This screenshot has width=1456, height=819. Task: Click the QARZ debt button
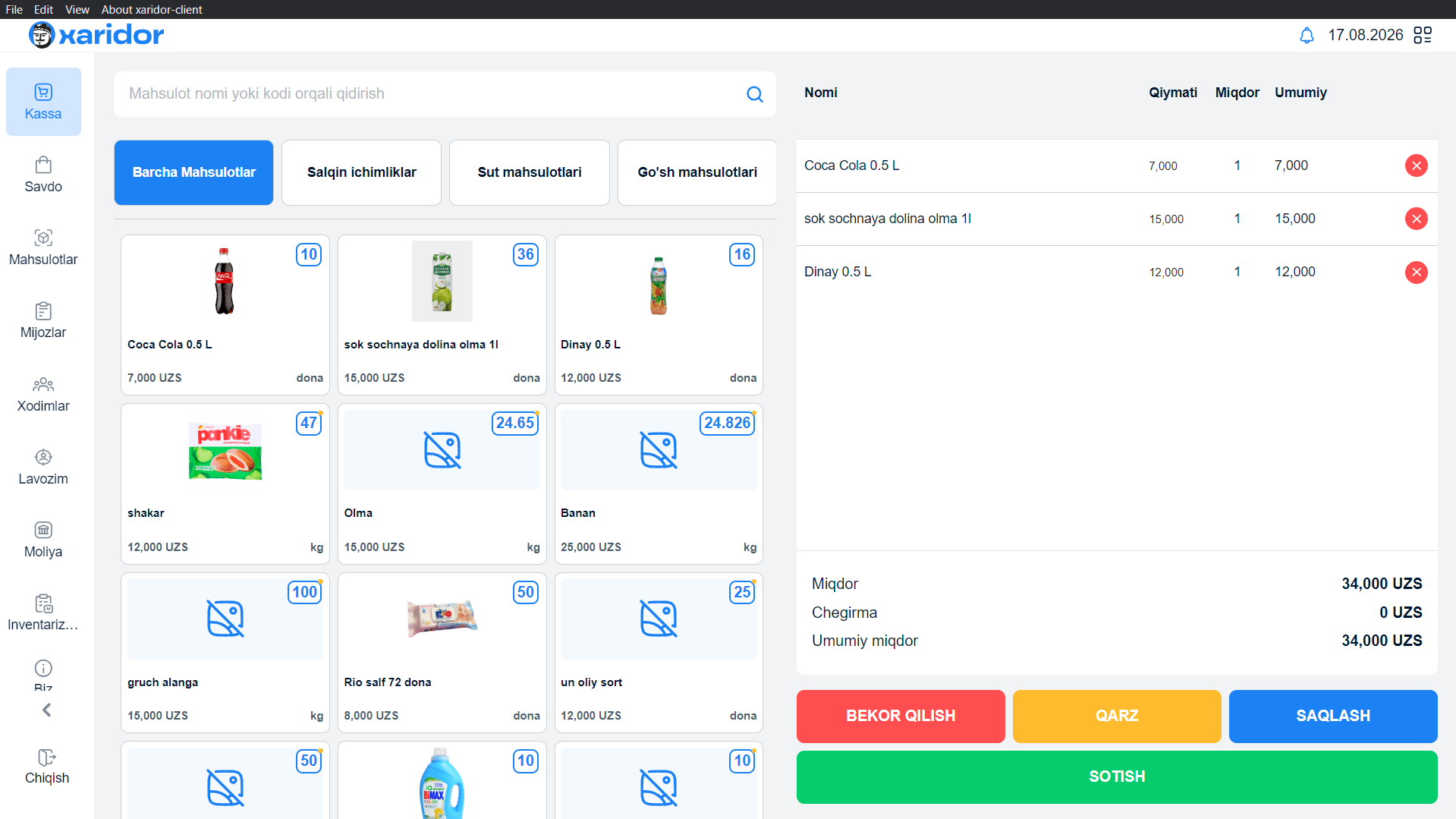click(x=1117, y=716)
